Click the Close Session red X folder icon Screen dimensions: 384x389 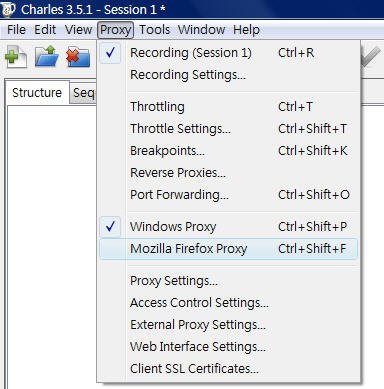[x=78, y=56]
